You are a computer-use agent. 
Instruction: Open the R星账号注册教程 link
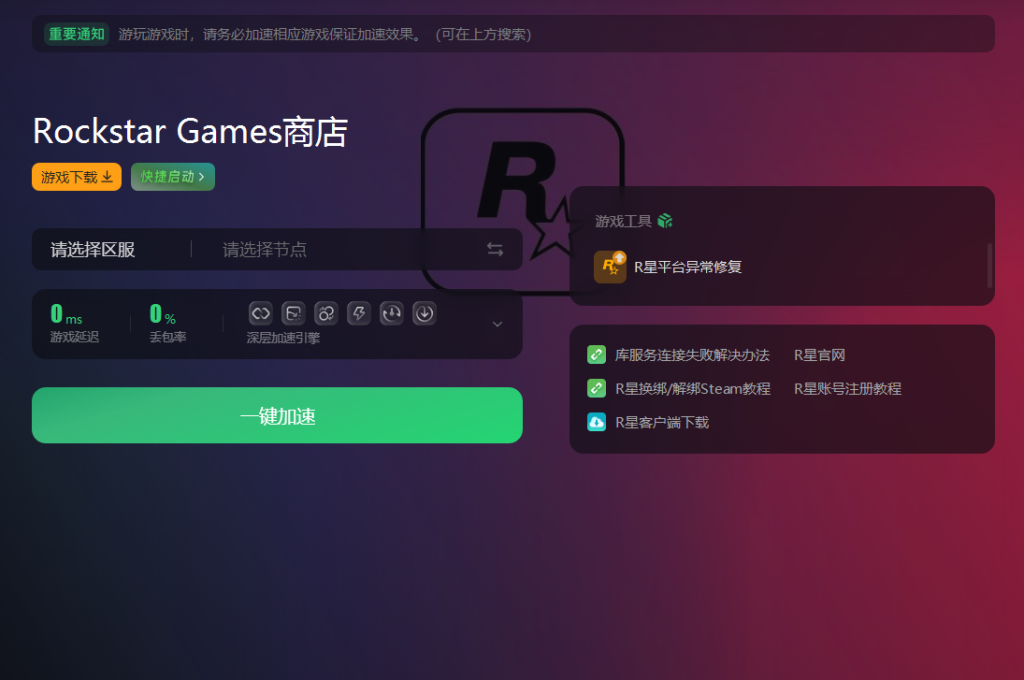[848, 389]
